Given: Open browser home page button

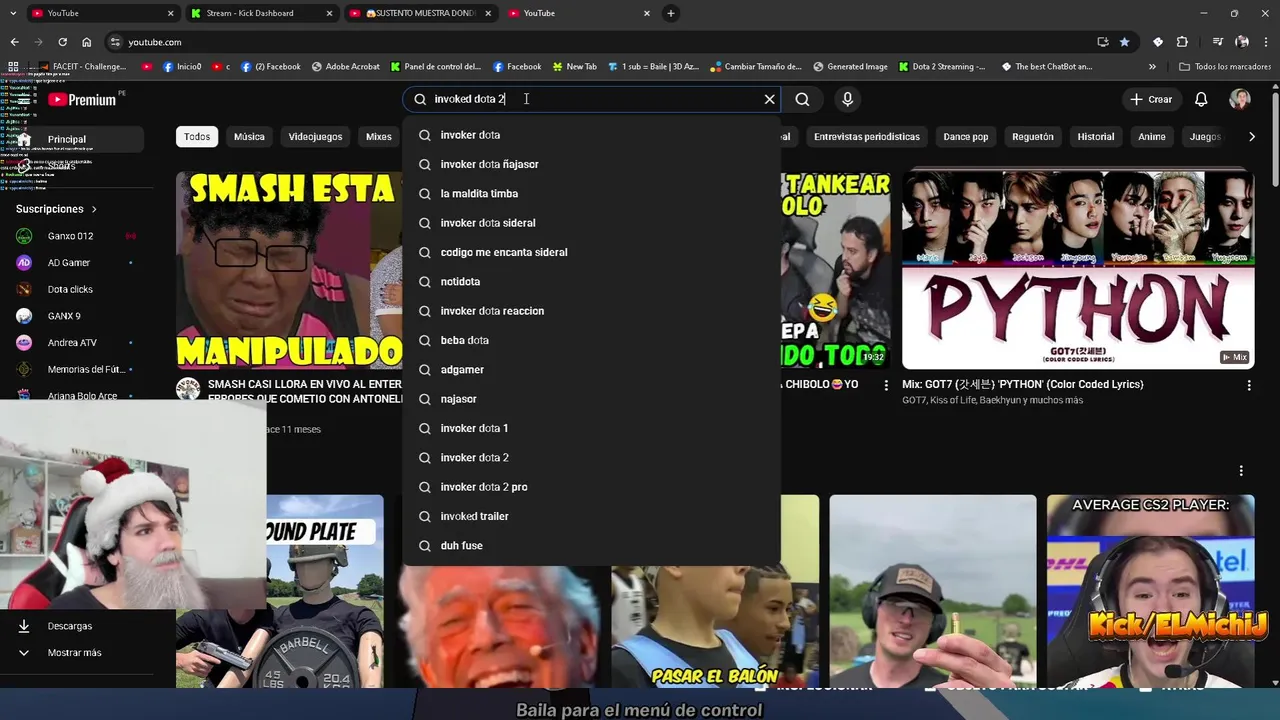Looking at the screenshot, I should (x=87, y=42).
